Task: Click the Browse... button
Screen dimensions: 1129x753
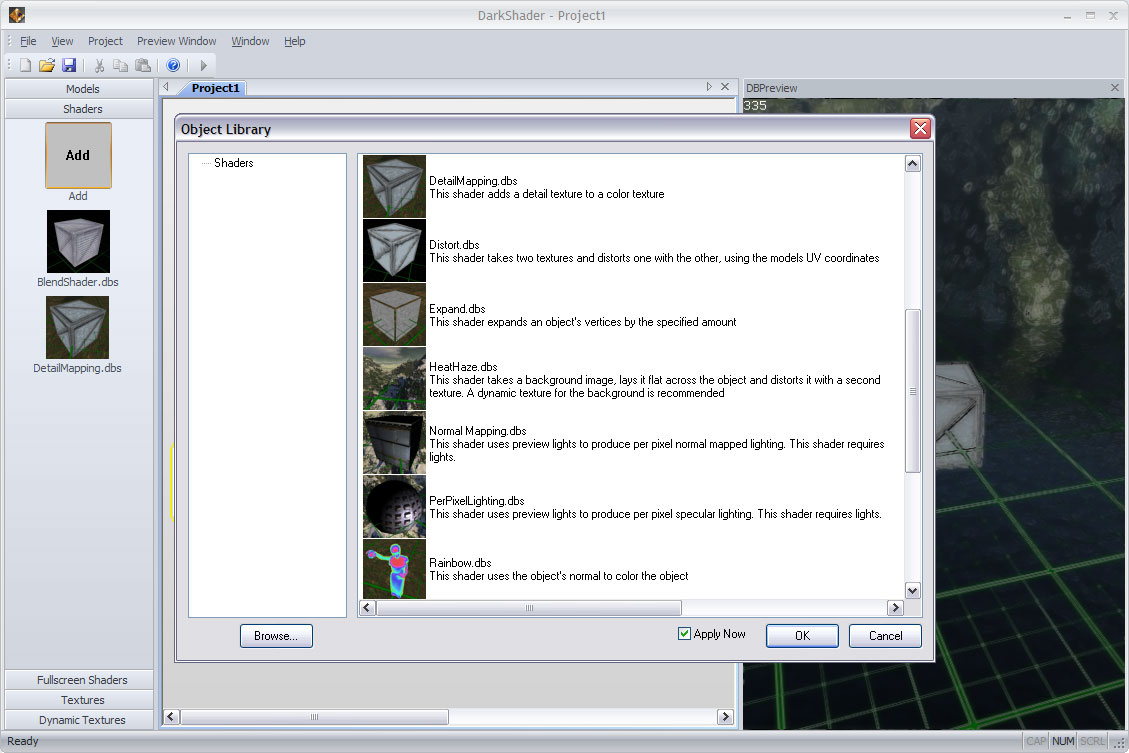Action: pos(276,636)
